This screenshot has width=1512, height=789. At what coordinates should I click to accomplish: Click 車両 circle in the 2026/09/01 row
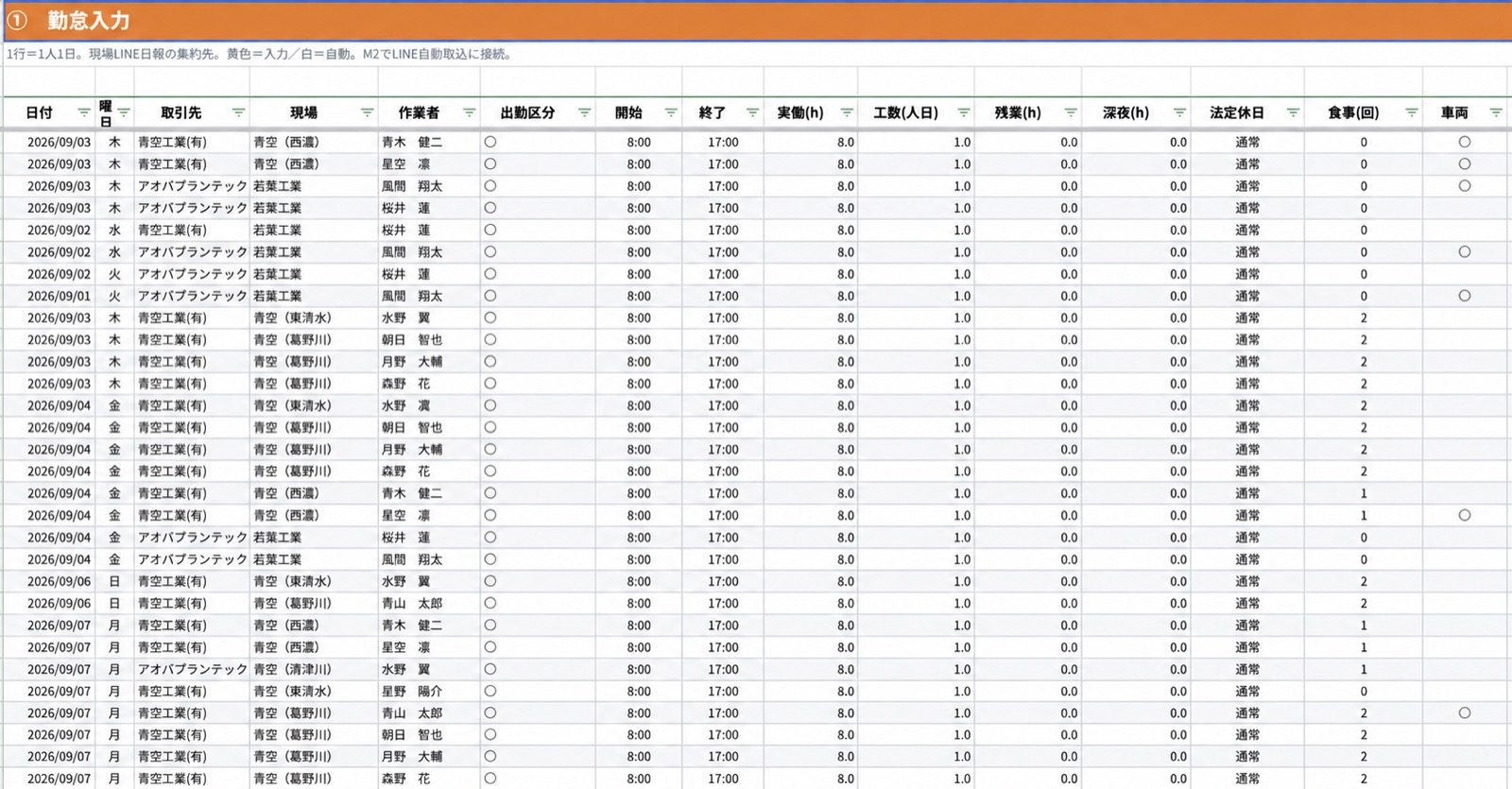[1464, 296]
